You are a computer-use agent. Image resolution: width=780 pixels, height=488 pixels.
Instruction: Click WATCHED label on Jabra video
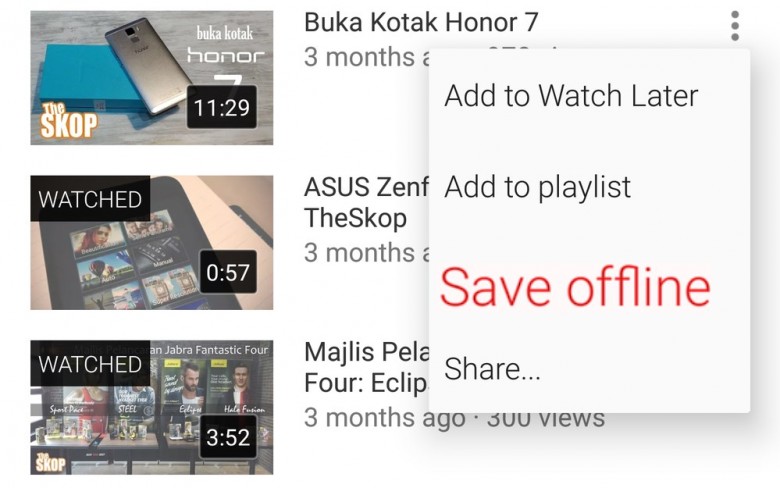tap(90, 364)
